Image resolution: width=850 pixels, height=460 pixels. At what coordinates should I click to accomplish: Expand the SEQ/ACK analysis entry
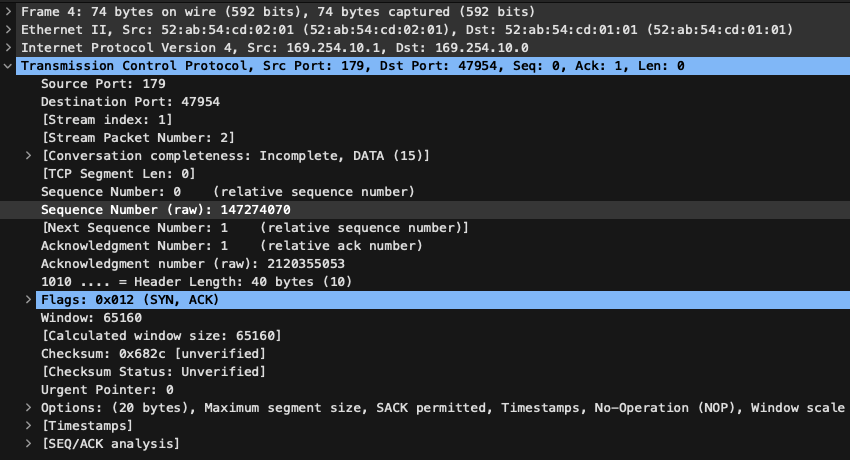pyautogui.click(x=28, y=443)
